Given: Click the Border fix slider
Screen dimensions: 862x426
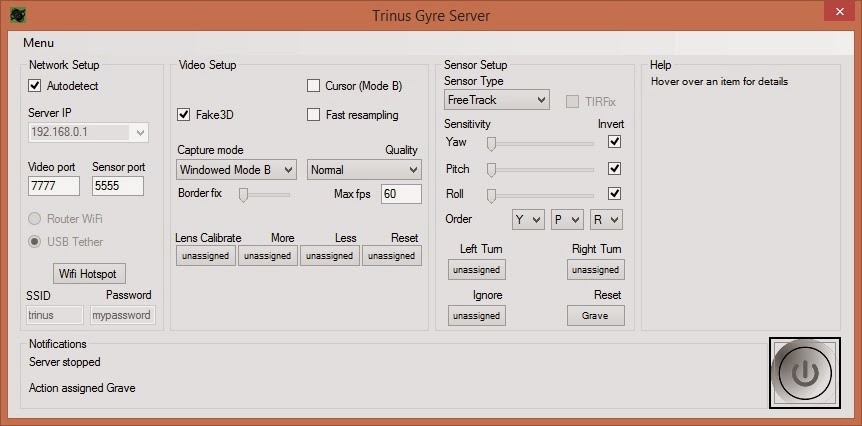Looking at the screenshot, I should 264,195.
